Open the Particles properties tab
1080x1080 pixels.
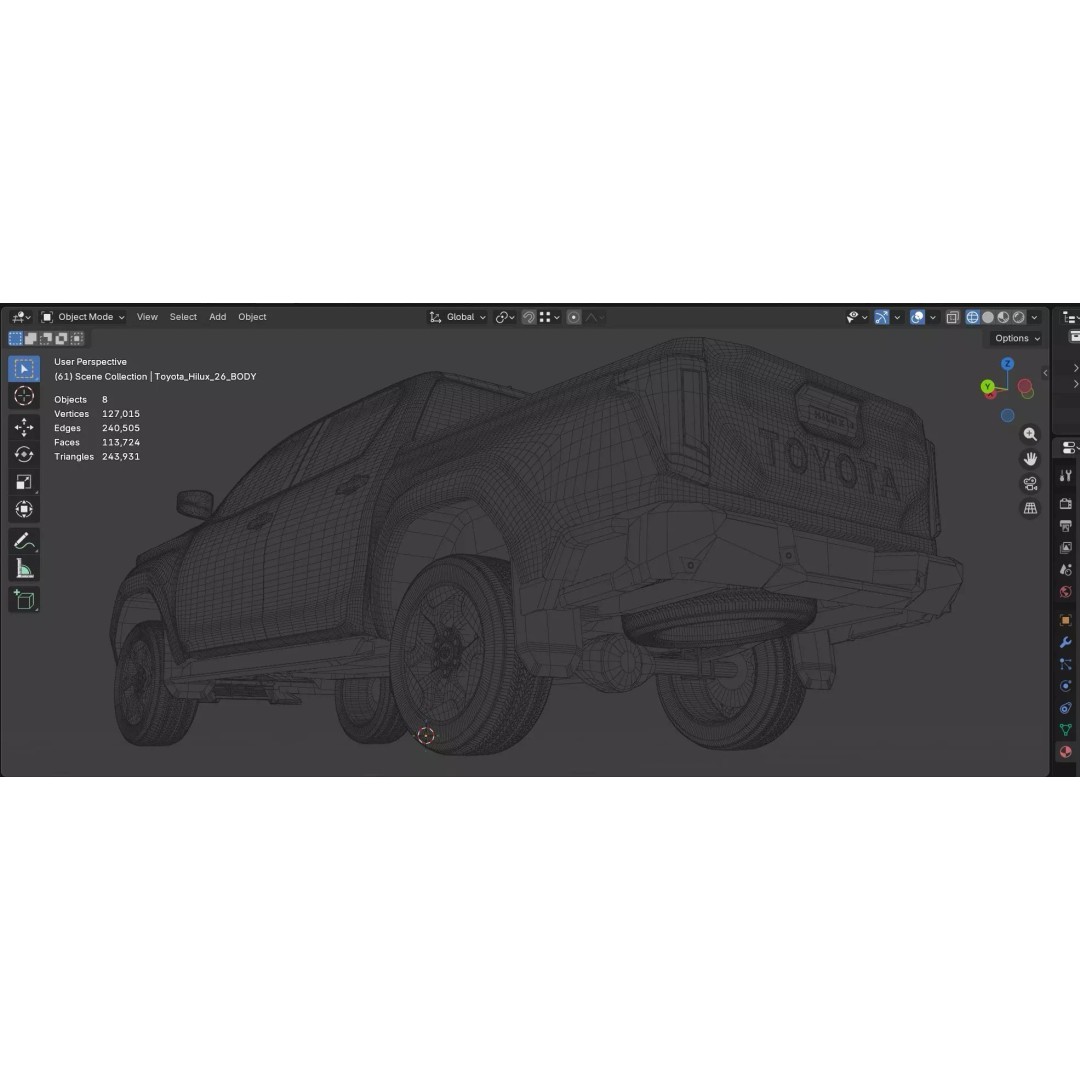point(1066,665)
